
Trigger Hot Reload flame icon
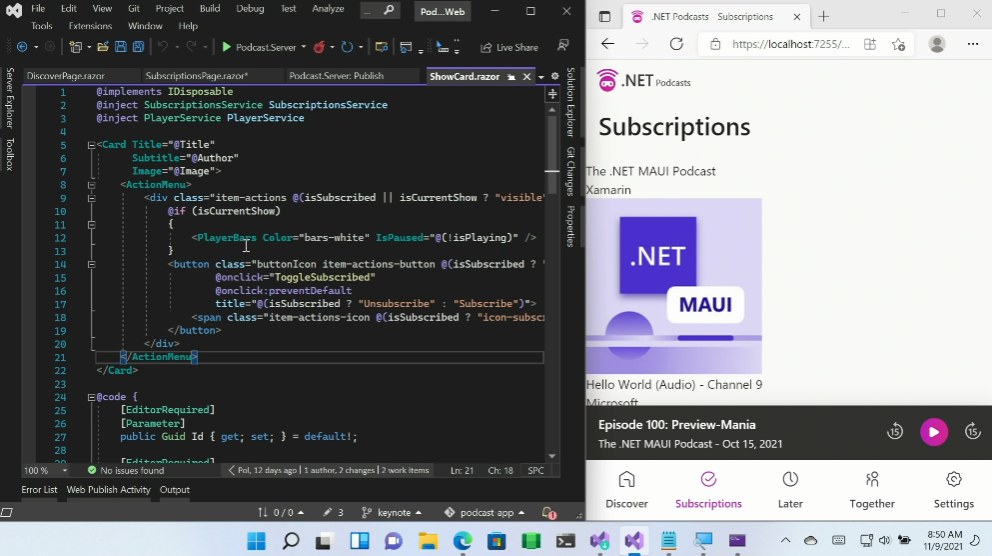coord(319,47)
